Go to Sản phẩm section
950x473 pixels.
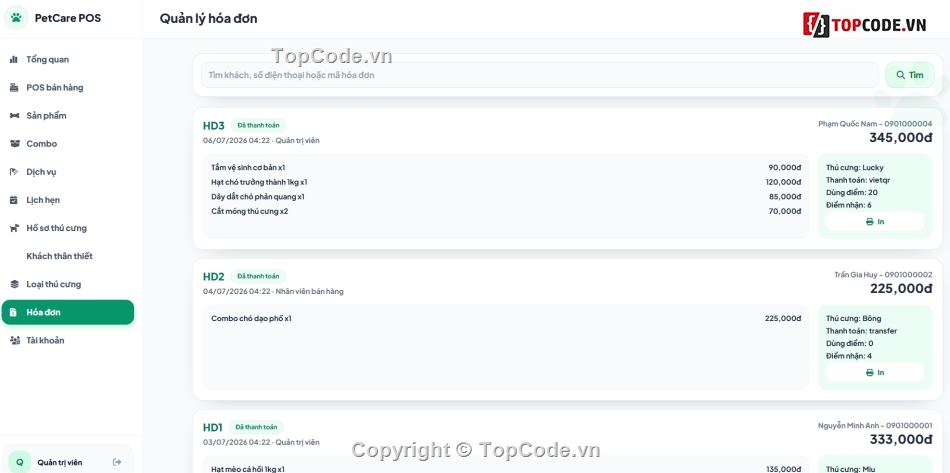point(67,116)
